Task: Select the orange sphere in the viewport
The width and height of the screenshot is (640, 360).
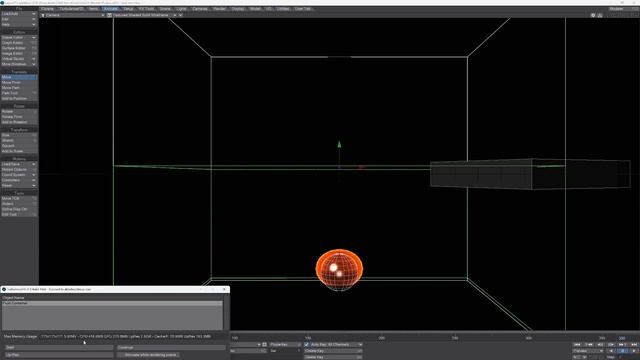Action: click(339, 270)
